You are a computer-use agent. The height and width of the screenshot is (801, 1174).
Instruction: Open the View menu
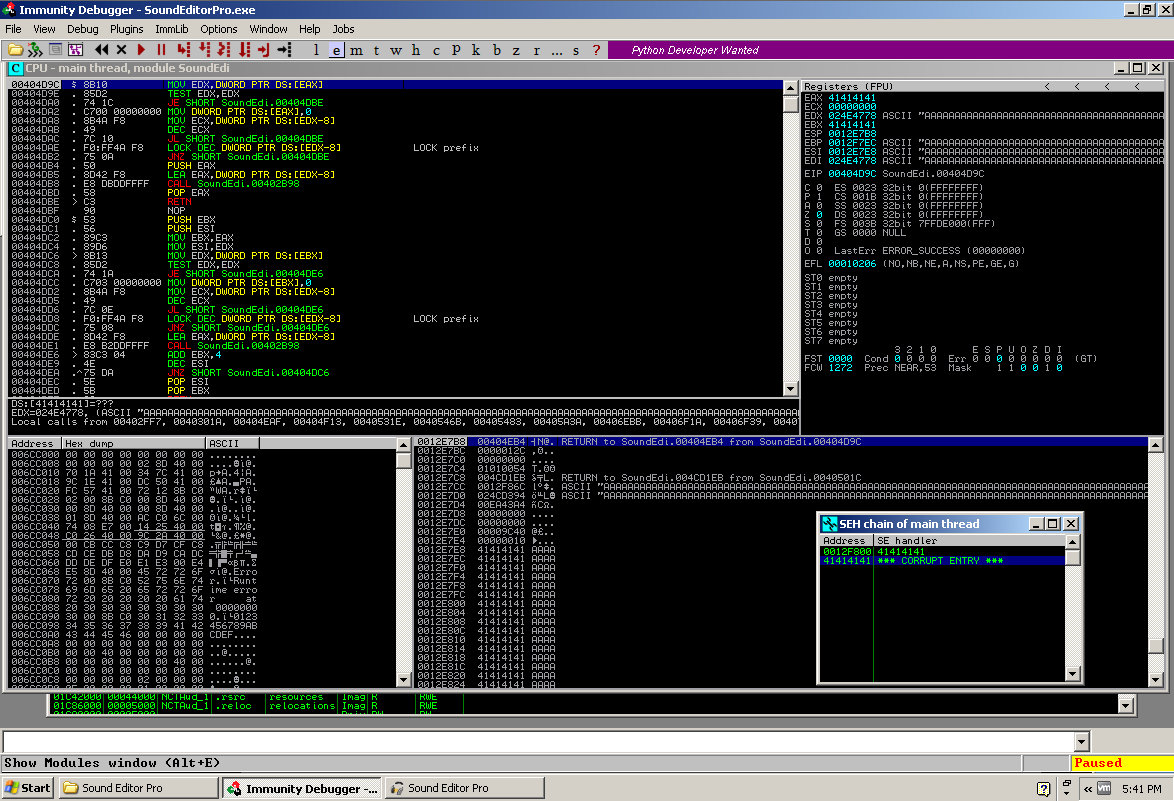44,29
